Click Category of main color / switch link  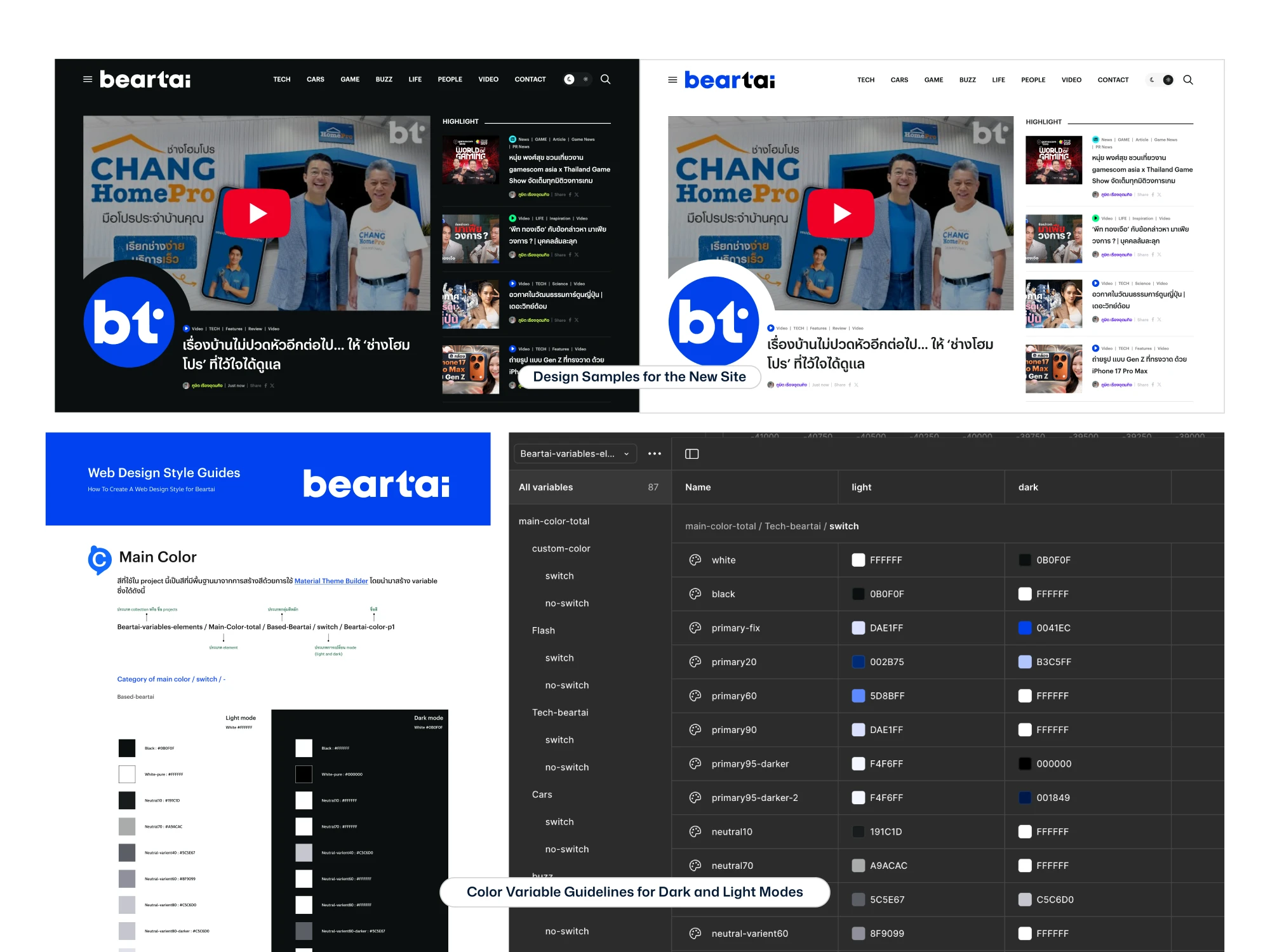coord(171,679)
